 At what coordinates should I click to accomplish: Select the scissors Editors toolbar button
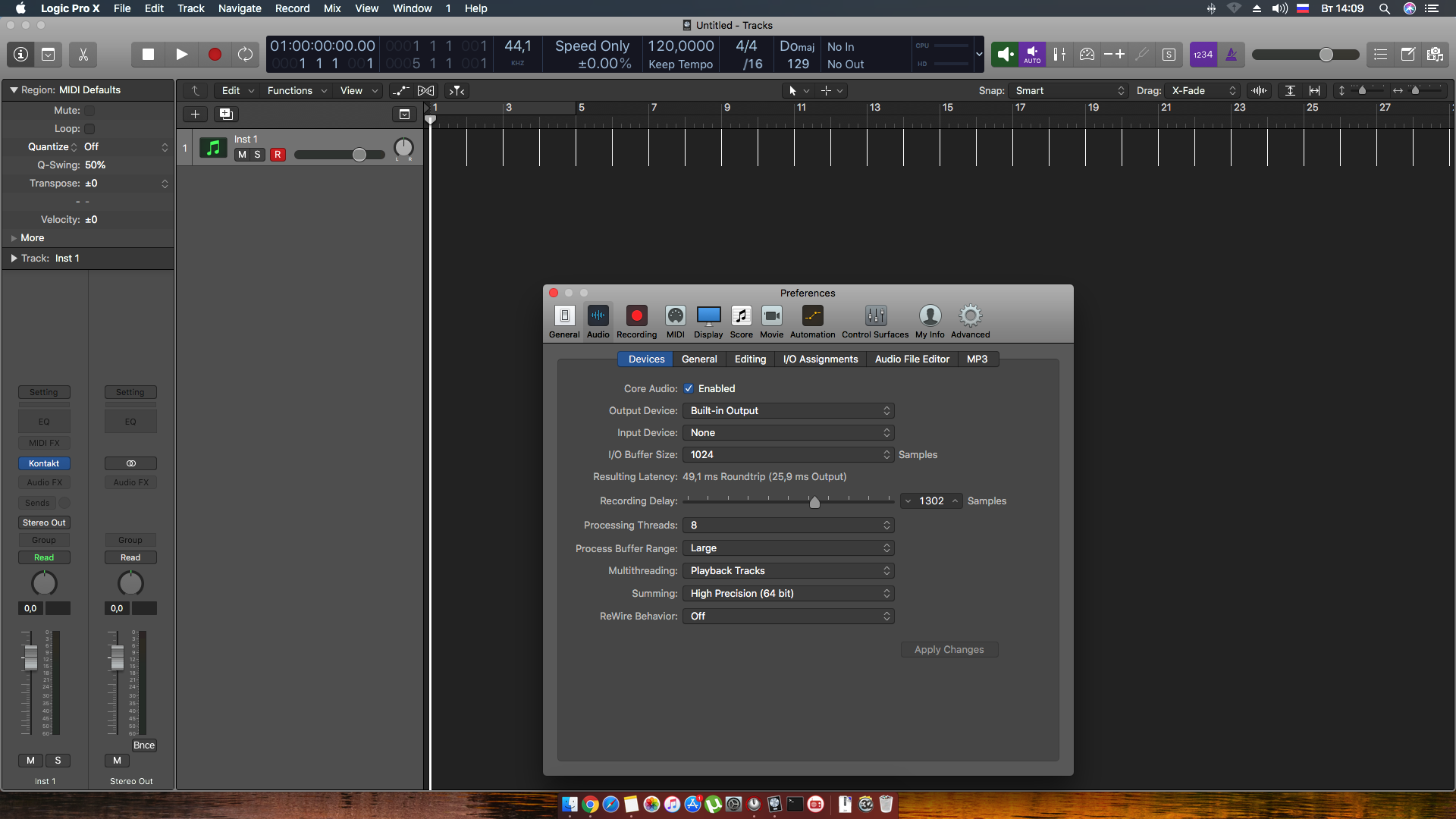(x=83, y=55)
